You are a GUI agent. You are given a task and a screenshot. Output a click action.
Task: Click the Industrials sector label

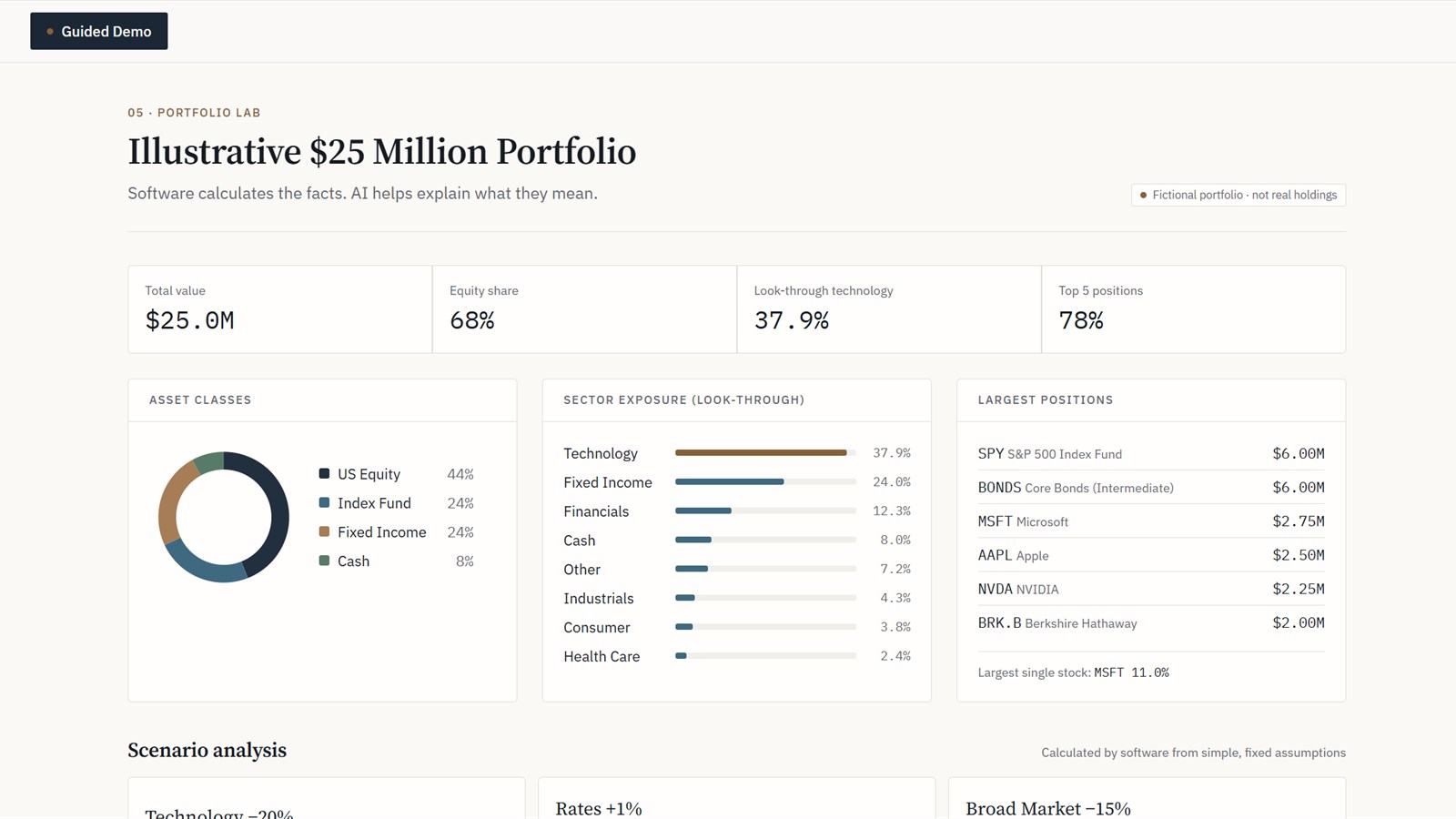pyautogui.click(x=599, y=598)
